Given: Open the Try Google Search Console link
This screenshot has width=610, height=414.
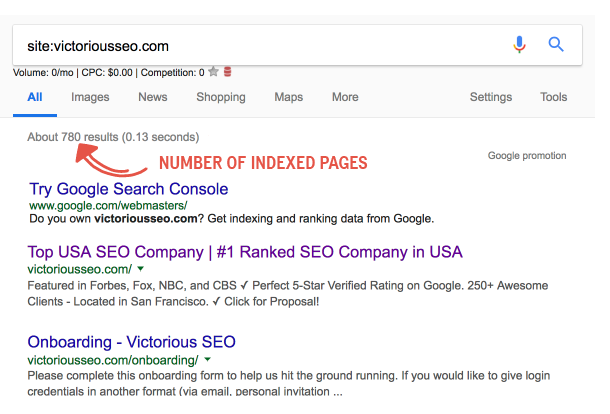Looking at the screenshot, I should (129, 189).
